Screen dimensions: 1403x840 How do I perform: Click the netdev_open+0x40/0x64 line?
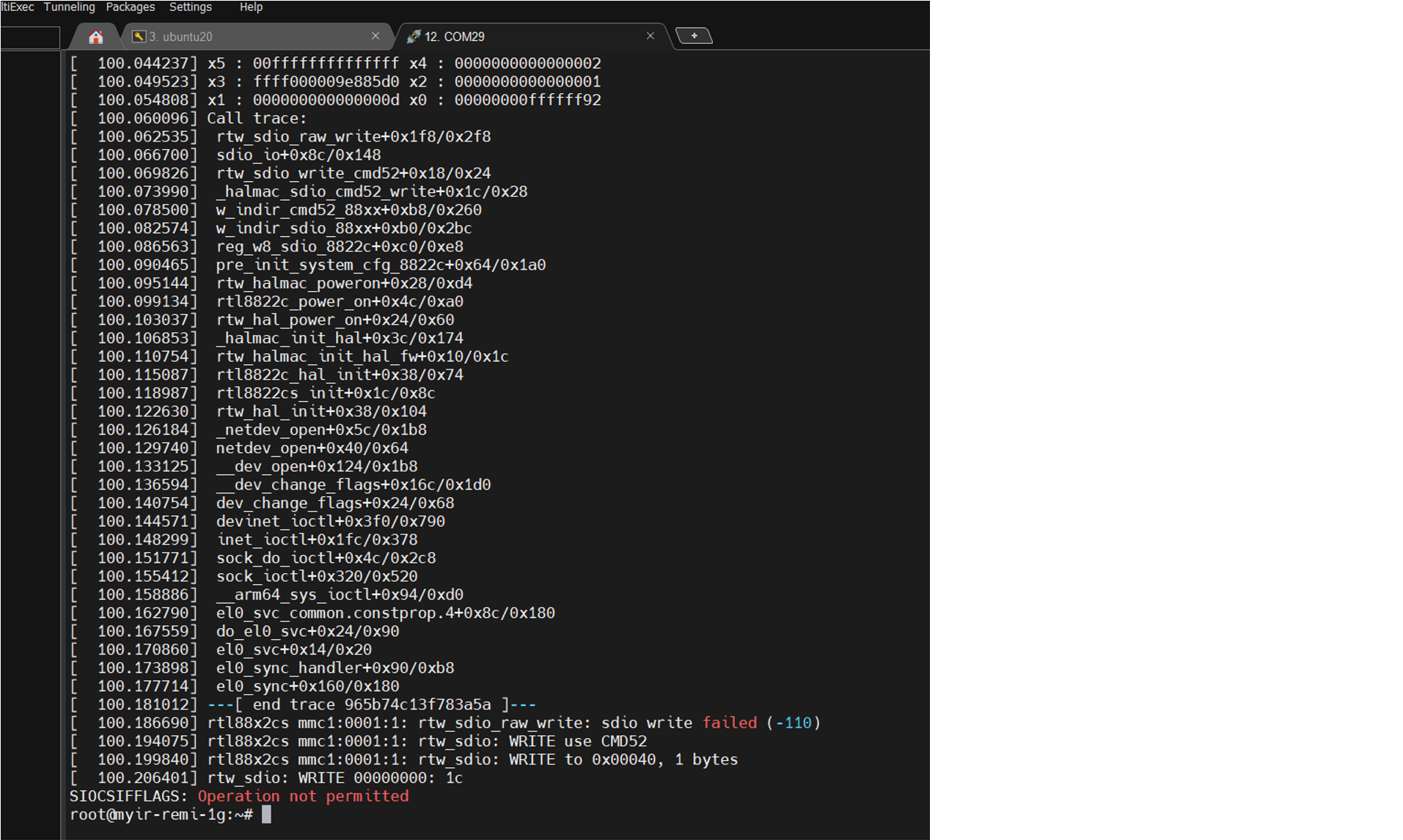click(x=239, y=449)
